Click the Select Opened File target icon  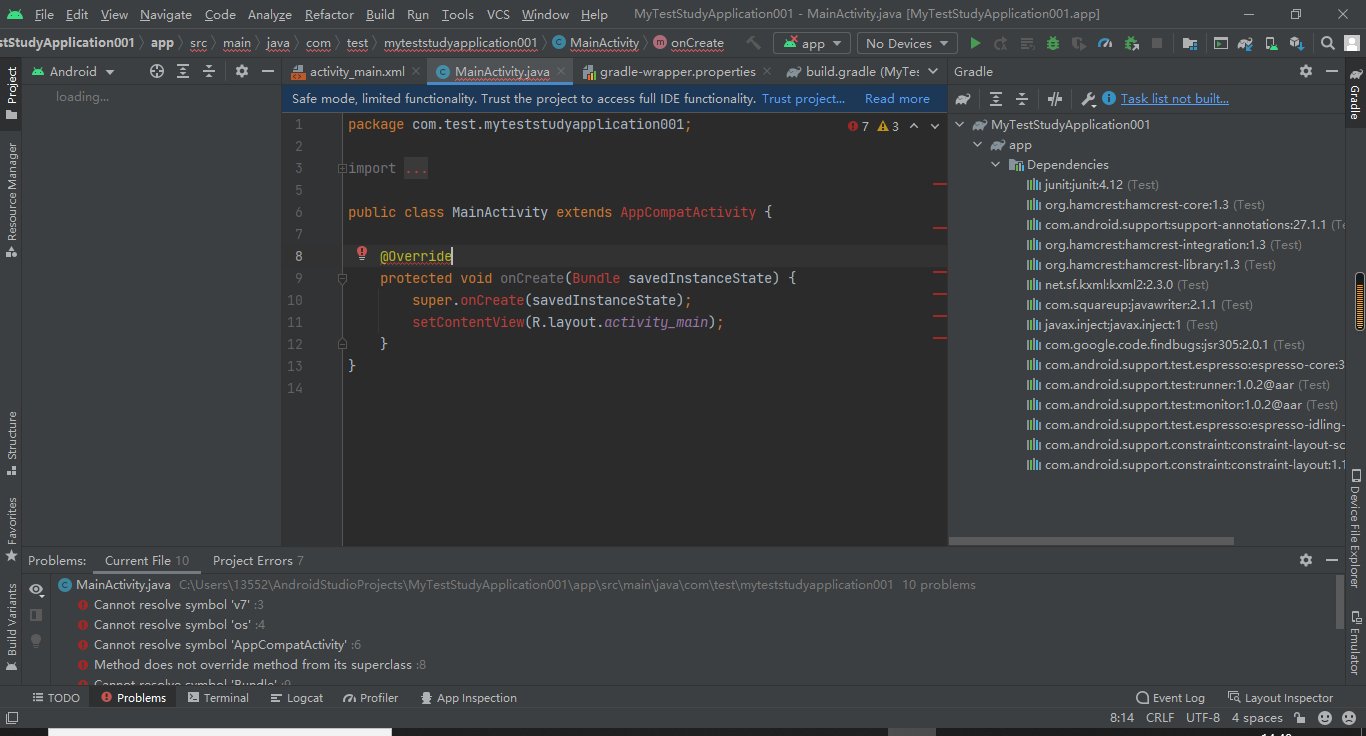click(157, 71)
